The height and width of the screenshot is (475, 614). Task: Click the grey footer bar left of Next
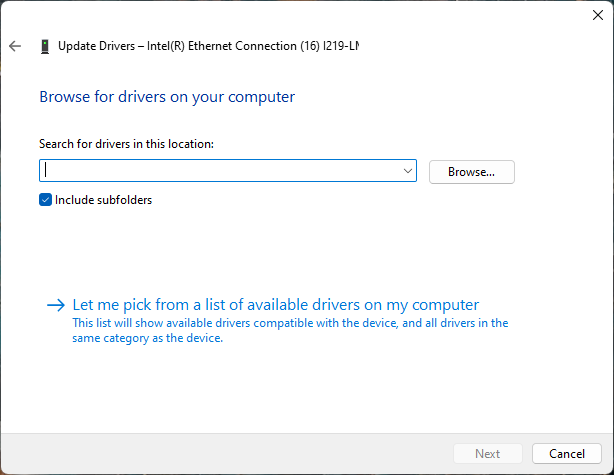tap(220, 453)
